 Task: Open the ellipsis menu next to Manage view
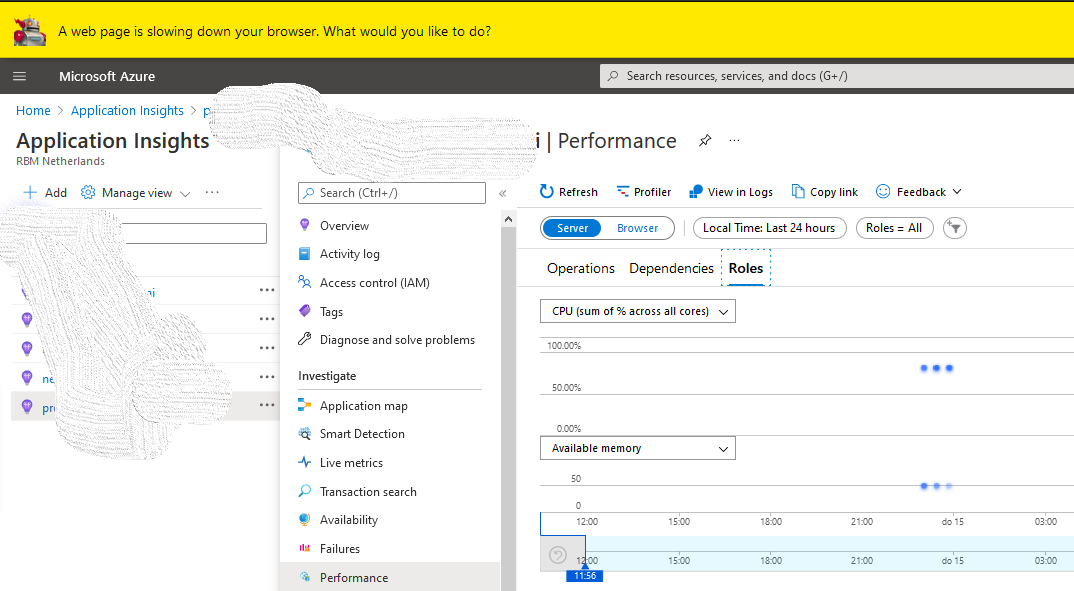coord(212,192)
